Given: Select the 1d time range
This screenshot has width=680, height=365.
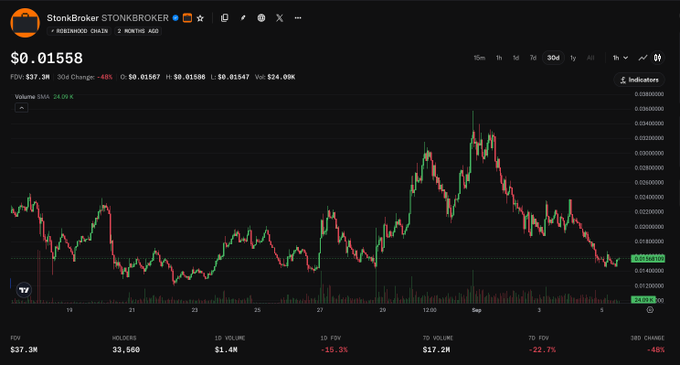Looking at the screenshot, I should click(516, 58).
